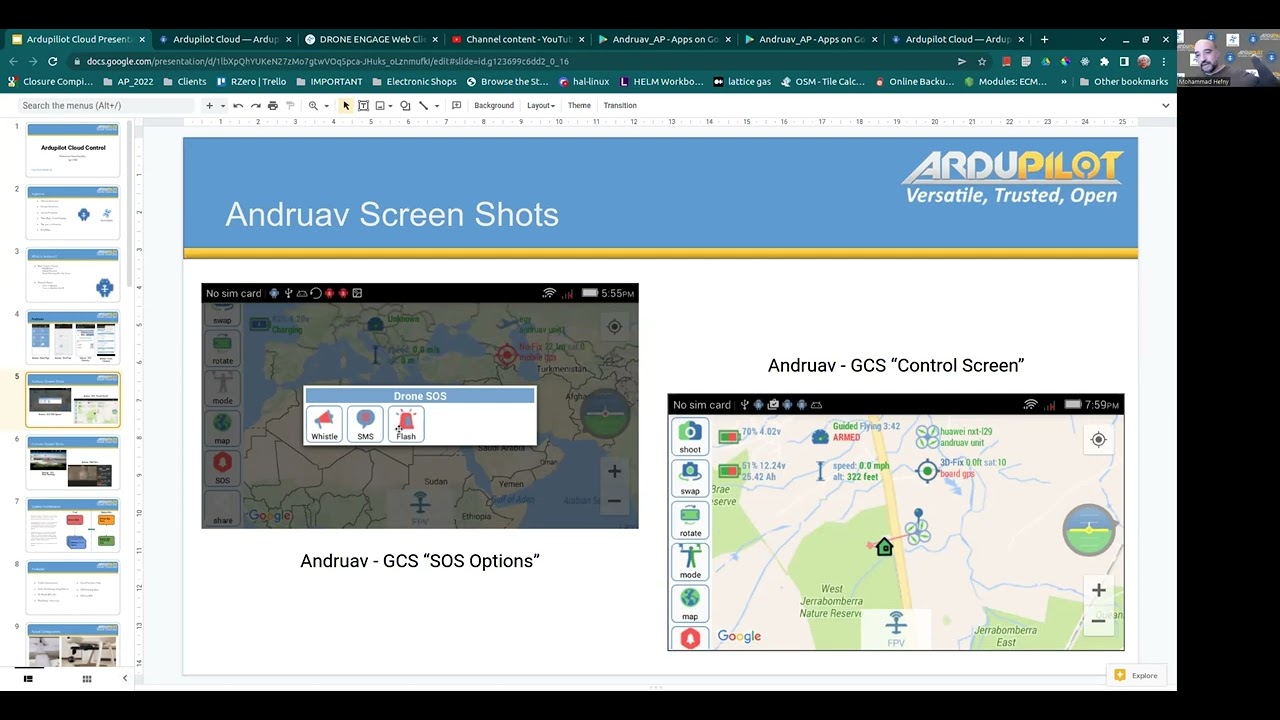Click the Redo arrow in Slides toolbar
The image size is (1280, 720).
point(255,105)
